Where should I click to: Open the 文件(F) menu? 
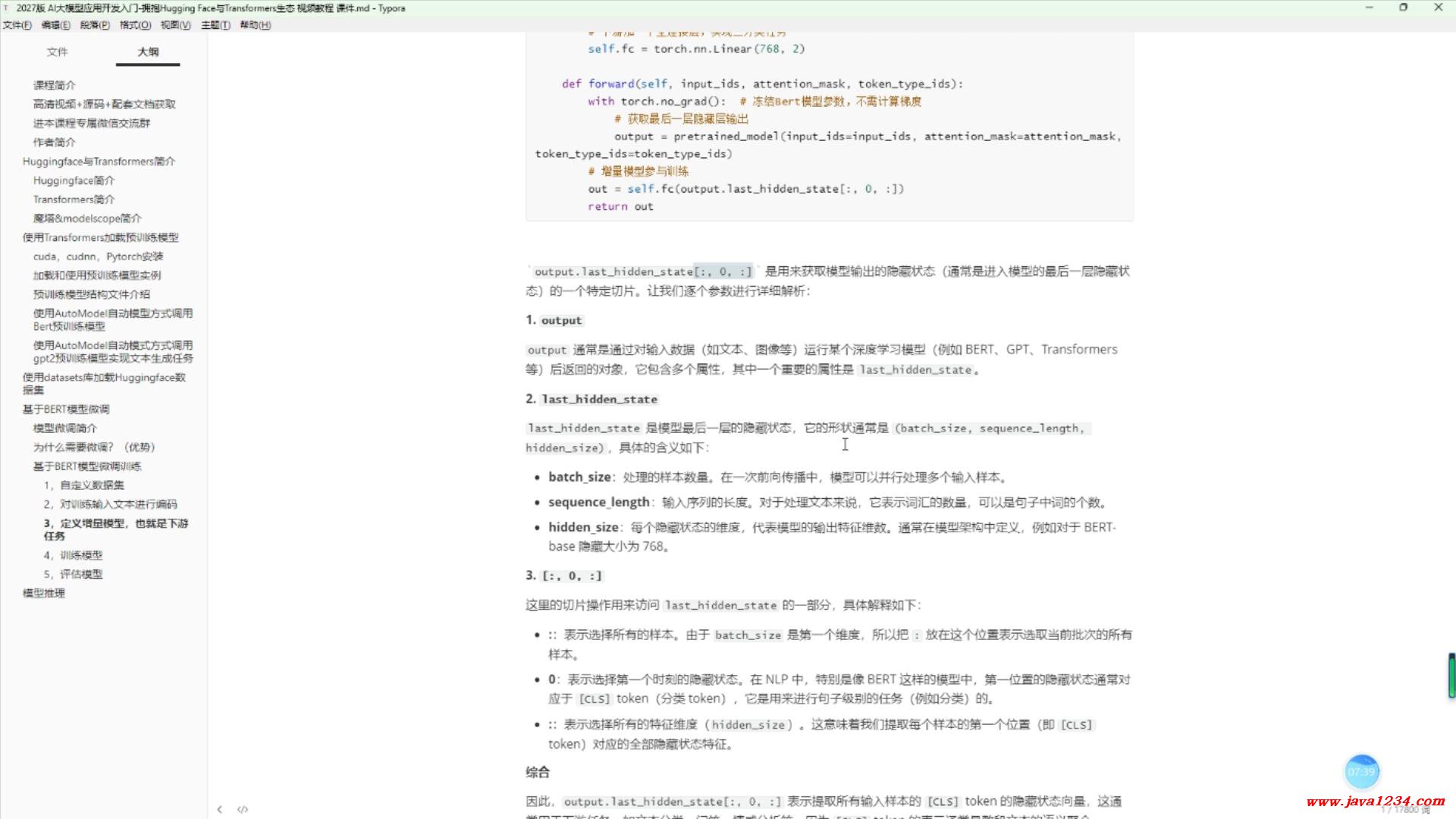point(17,25)
